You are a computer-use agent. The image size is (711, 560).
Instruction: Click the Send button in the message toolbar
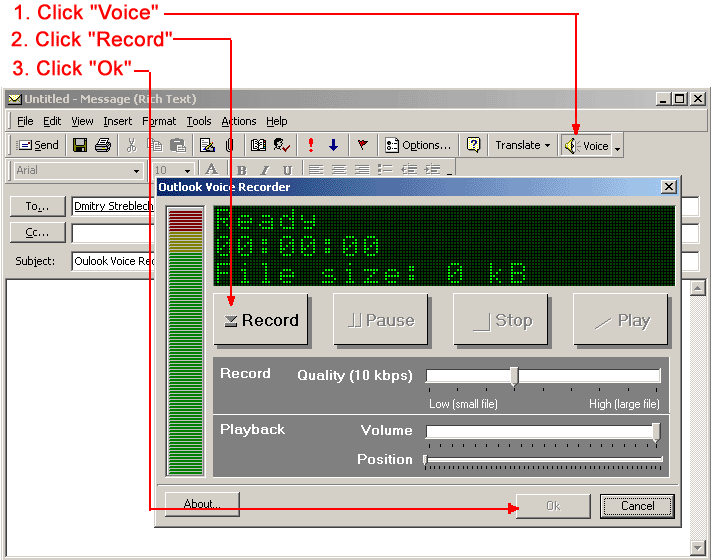(38, 145)
